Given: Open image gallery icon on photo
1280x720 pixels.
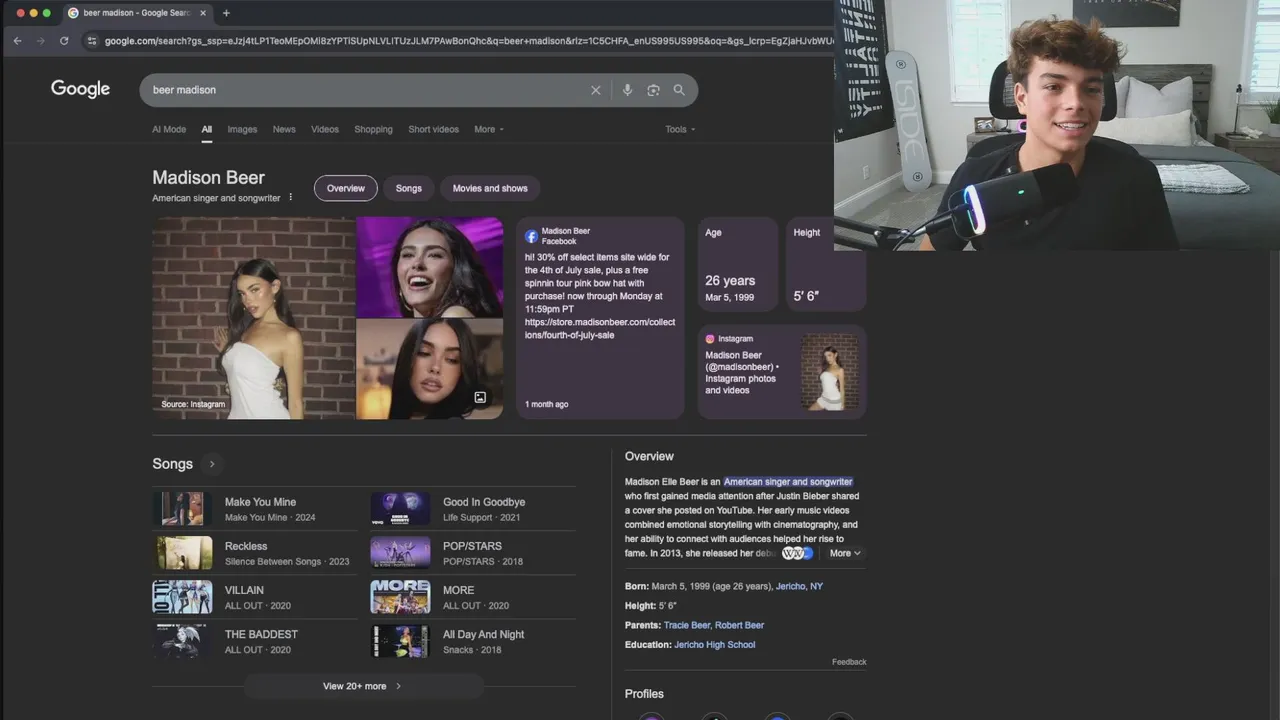Looking at the screenshot, I should click(x=480, y=397).
